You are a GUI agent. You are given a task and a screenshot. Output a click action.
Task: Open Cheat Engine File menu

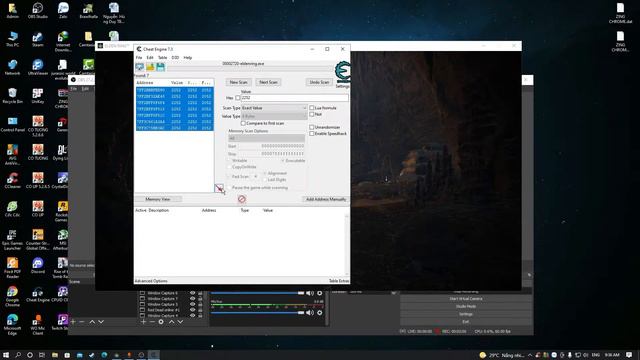tap(139, 58)
